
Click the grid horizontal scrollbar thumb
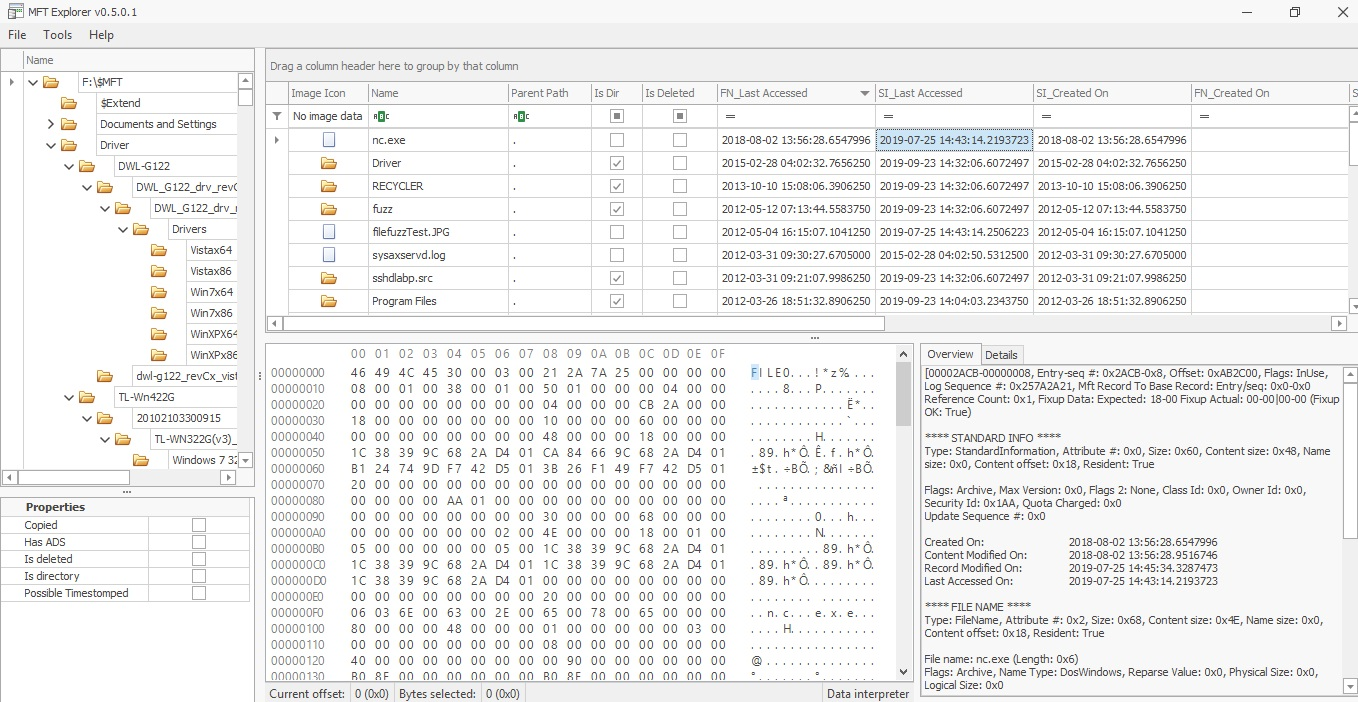[584, 324]
